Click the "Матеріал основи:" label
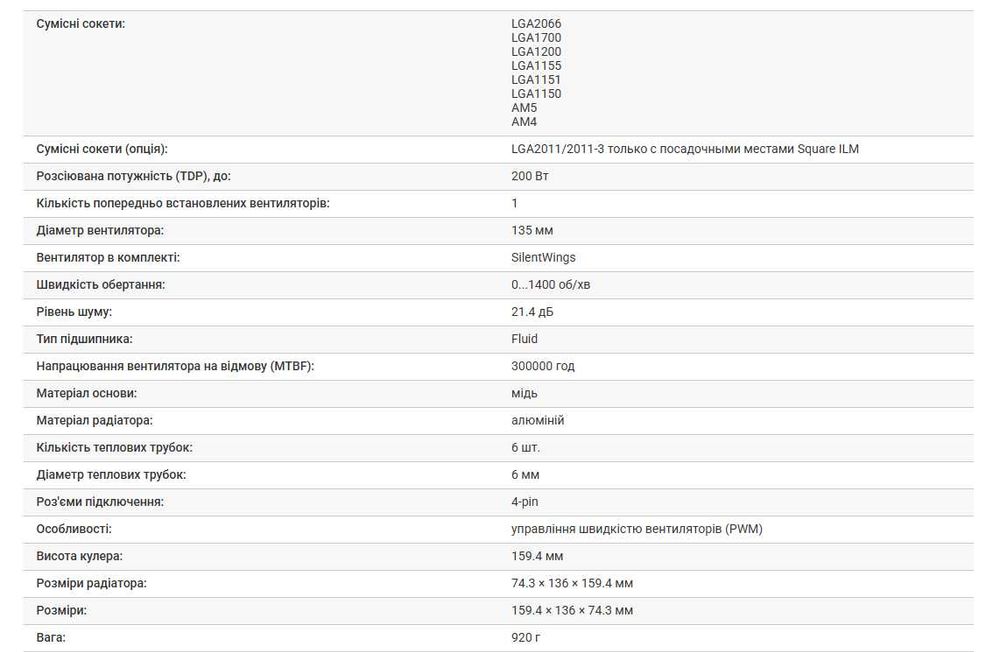Viewport: 1000px width, 652px height. pyautogui.click(x=86, y=393)
